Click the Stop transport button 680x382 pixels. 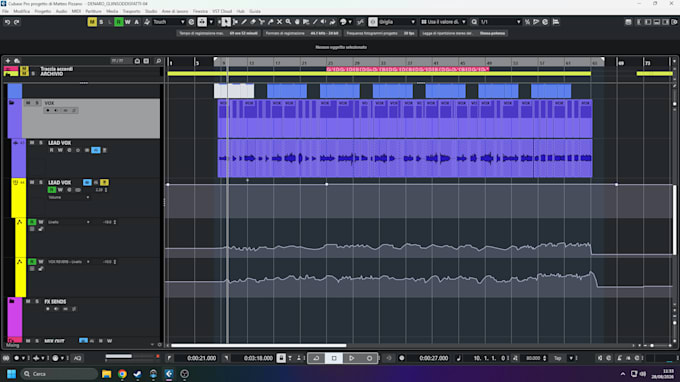tap(334, 358)
